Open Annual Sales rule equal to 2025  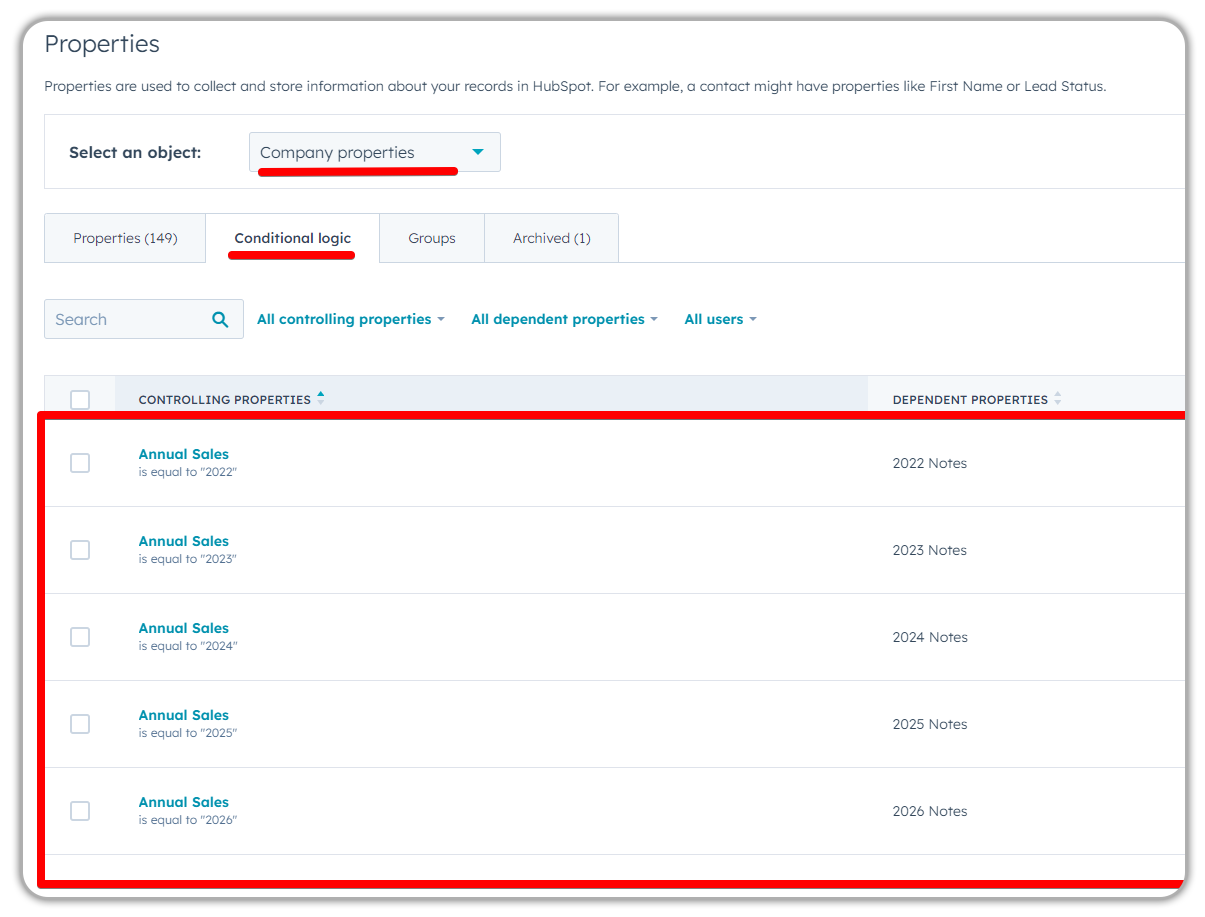pyautogui.click(x=184, y=716)
